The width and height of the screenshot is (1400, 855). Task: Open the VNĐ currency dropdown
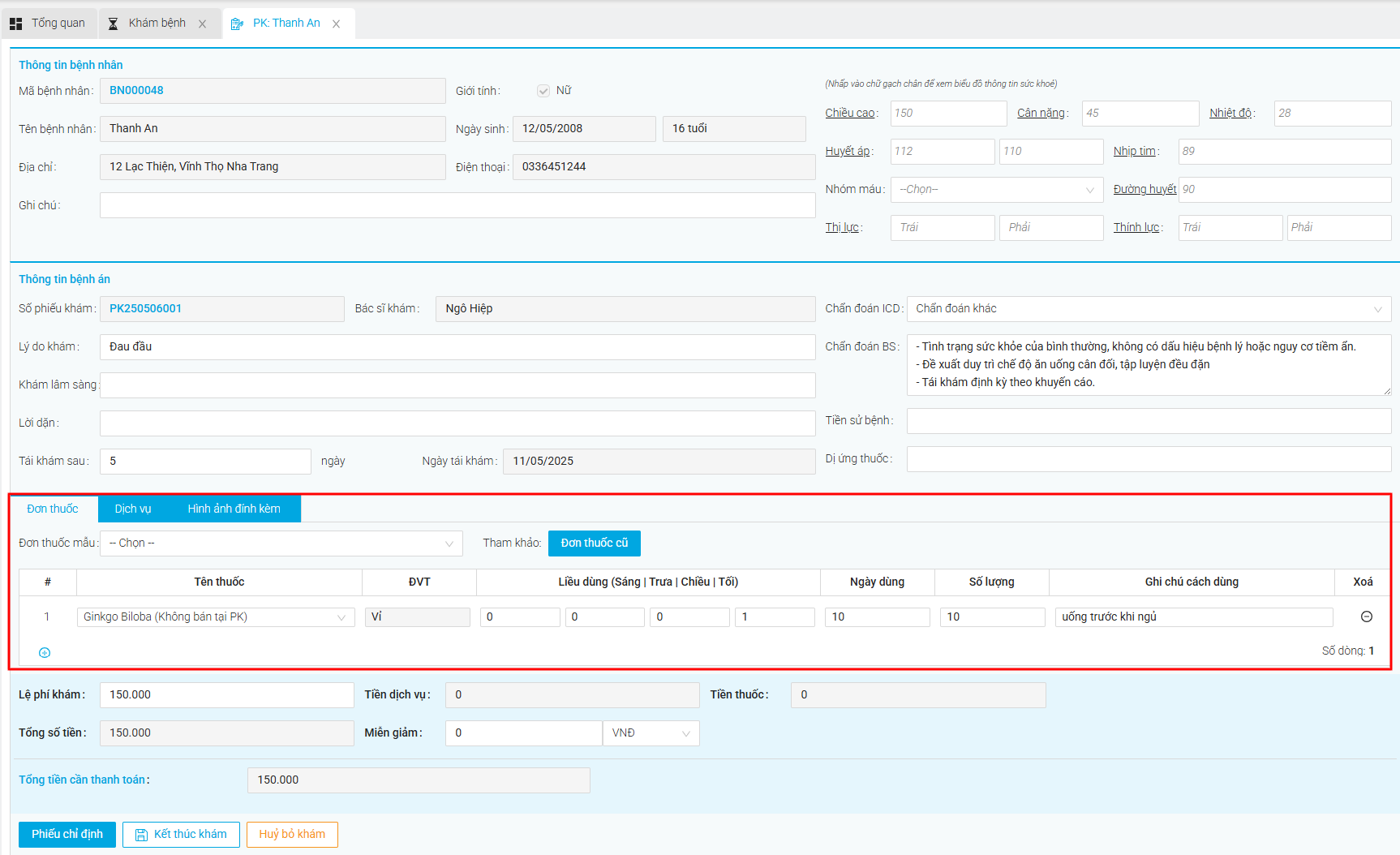[651, 733]
